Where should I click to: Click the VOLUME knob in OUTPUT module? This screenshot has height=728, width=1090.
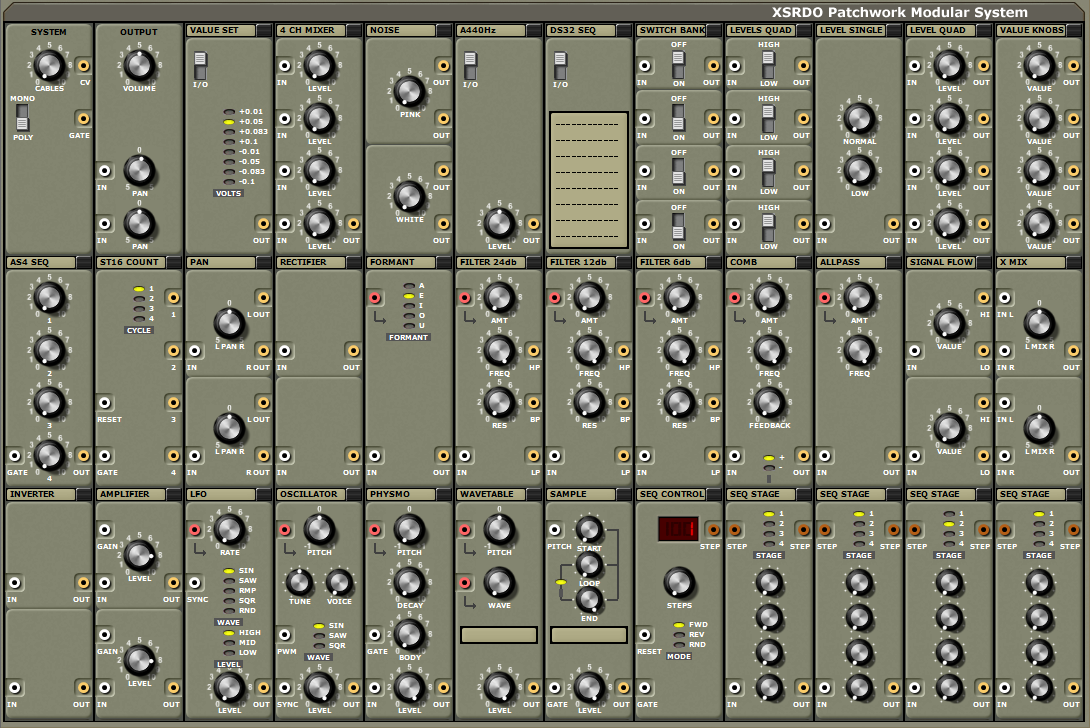click(x=139, y=65)
